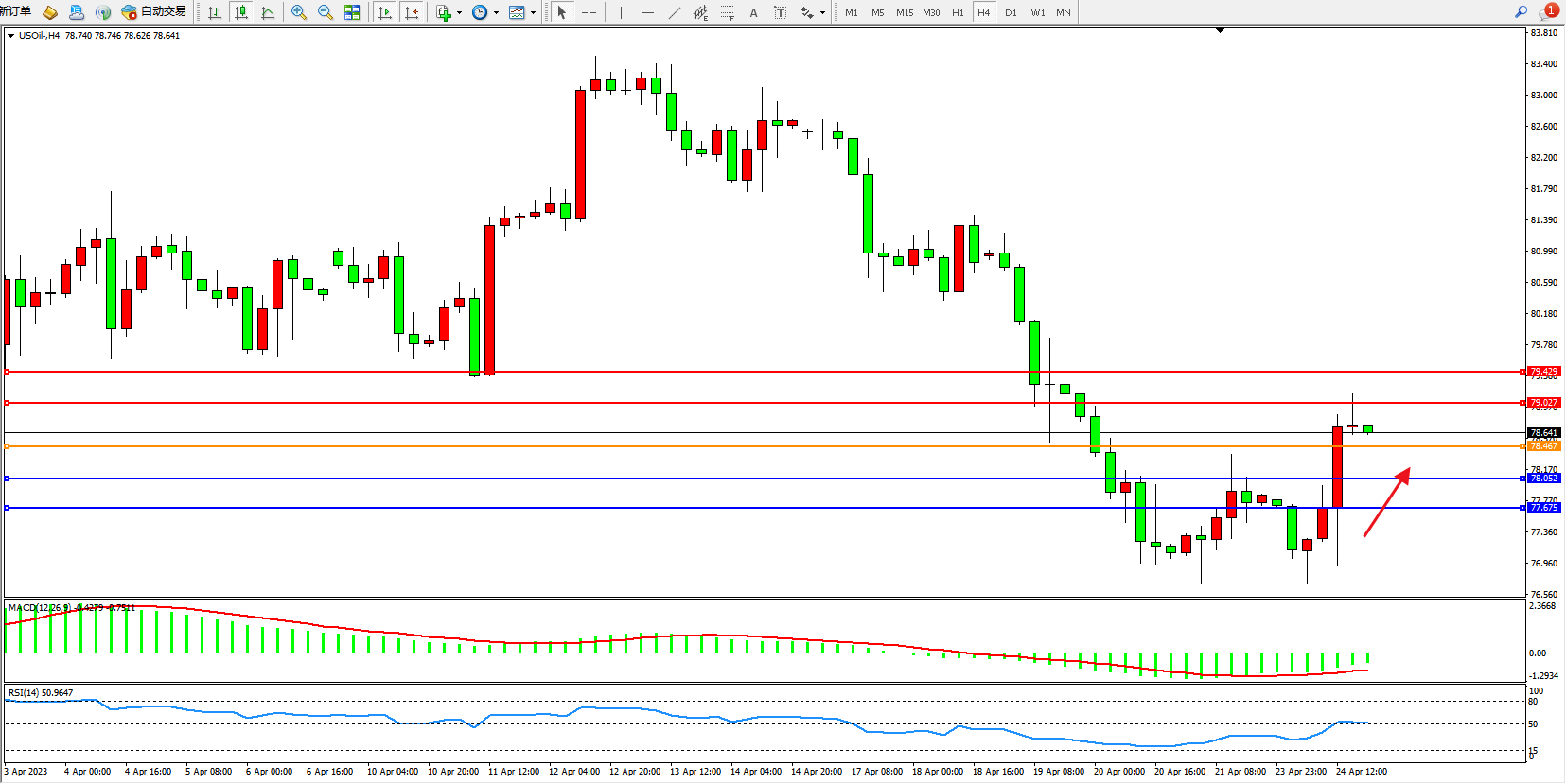This screenshot has height=784, width=1566.
Task: Switch to the M15 timeframe
Action: 905,12
